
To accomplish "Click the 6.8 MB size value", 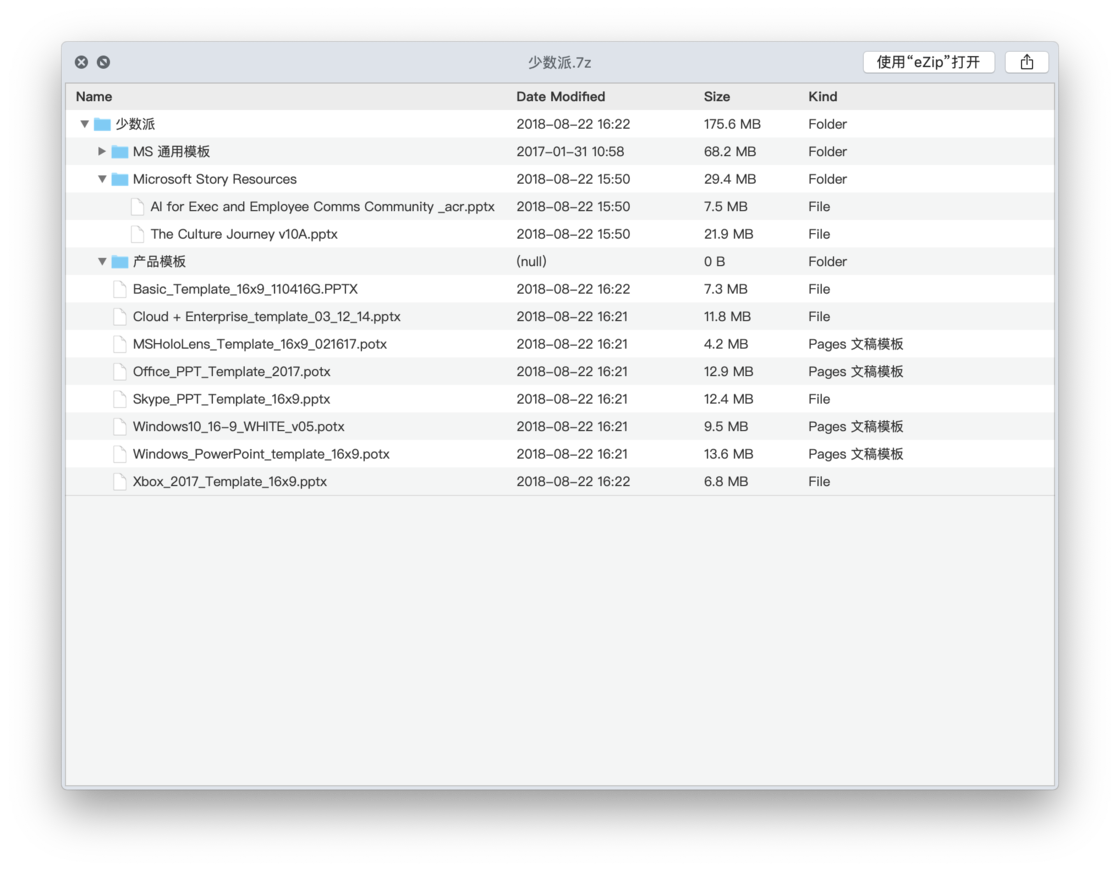I will [726, 482].
